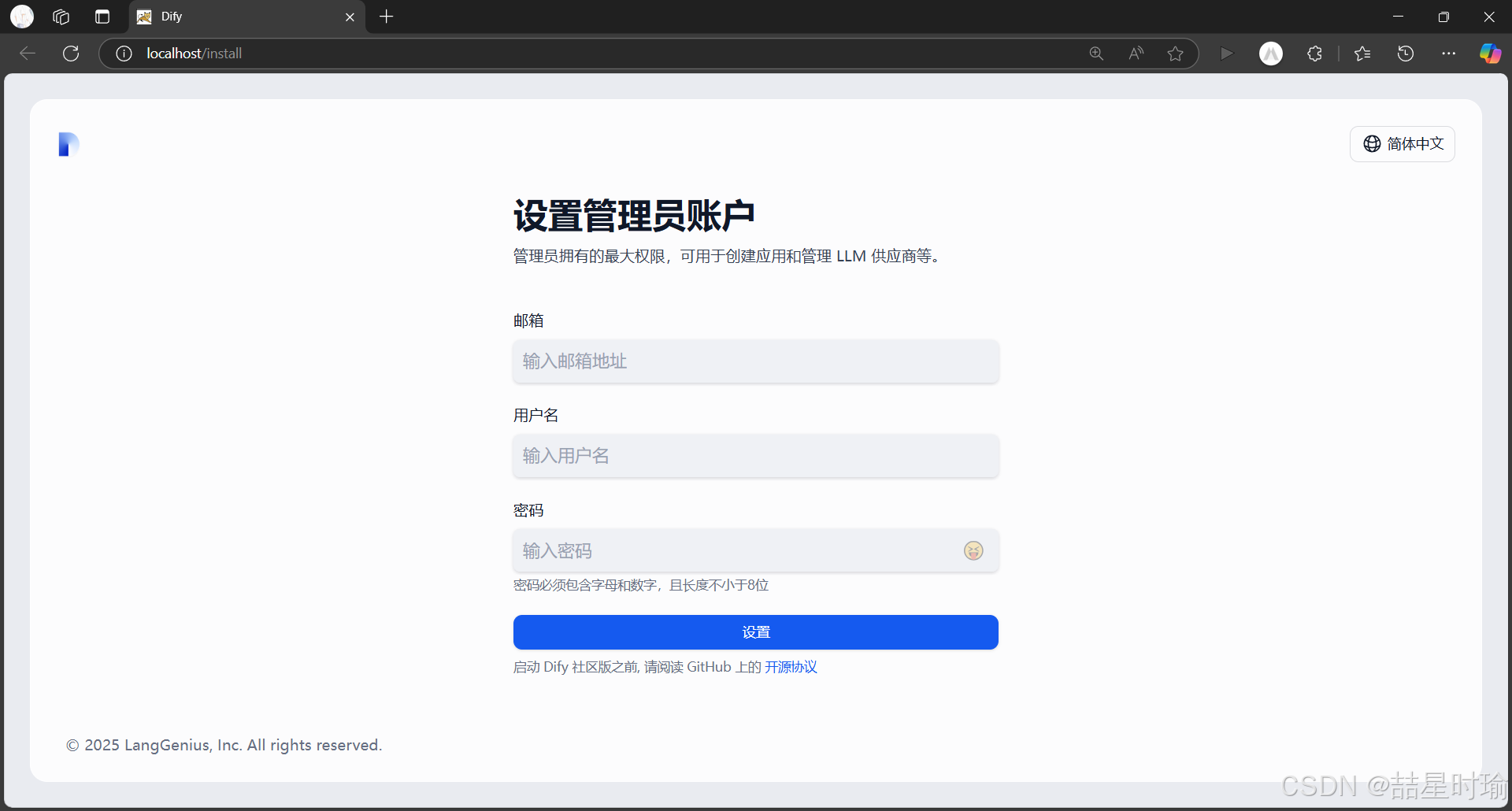Click the 密码 field label

tap(528, 510)
